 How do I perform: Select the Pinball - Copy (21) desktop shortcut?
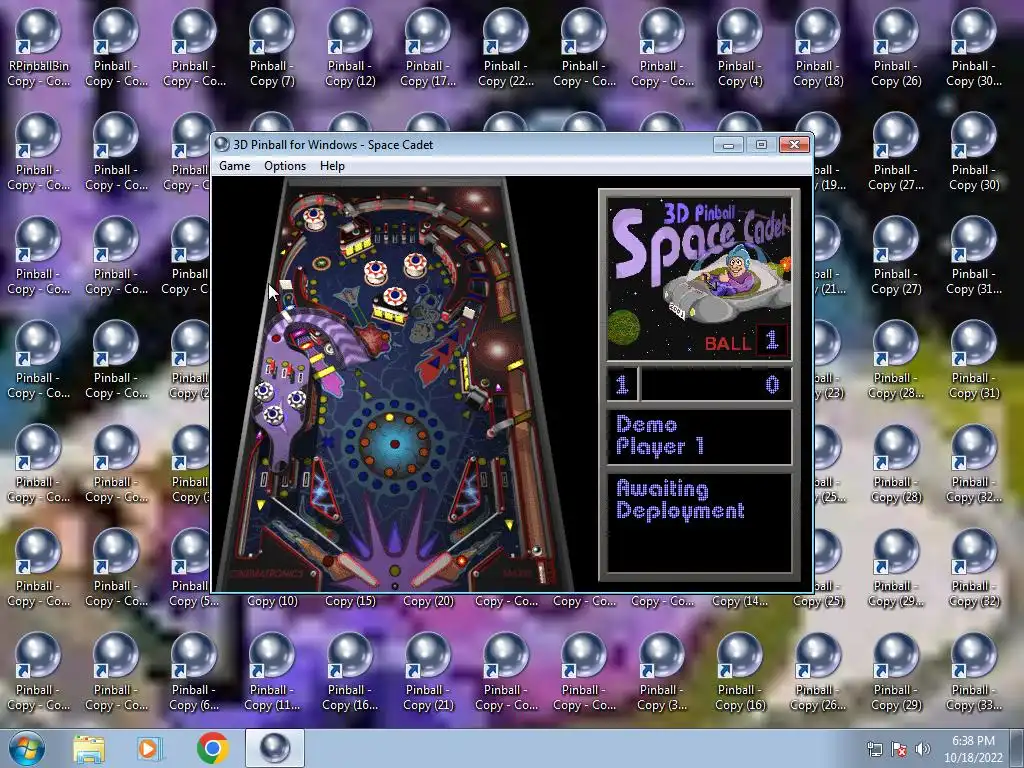click(428, 673)
